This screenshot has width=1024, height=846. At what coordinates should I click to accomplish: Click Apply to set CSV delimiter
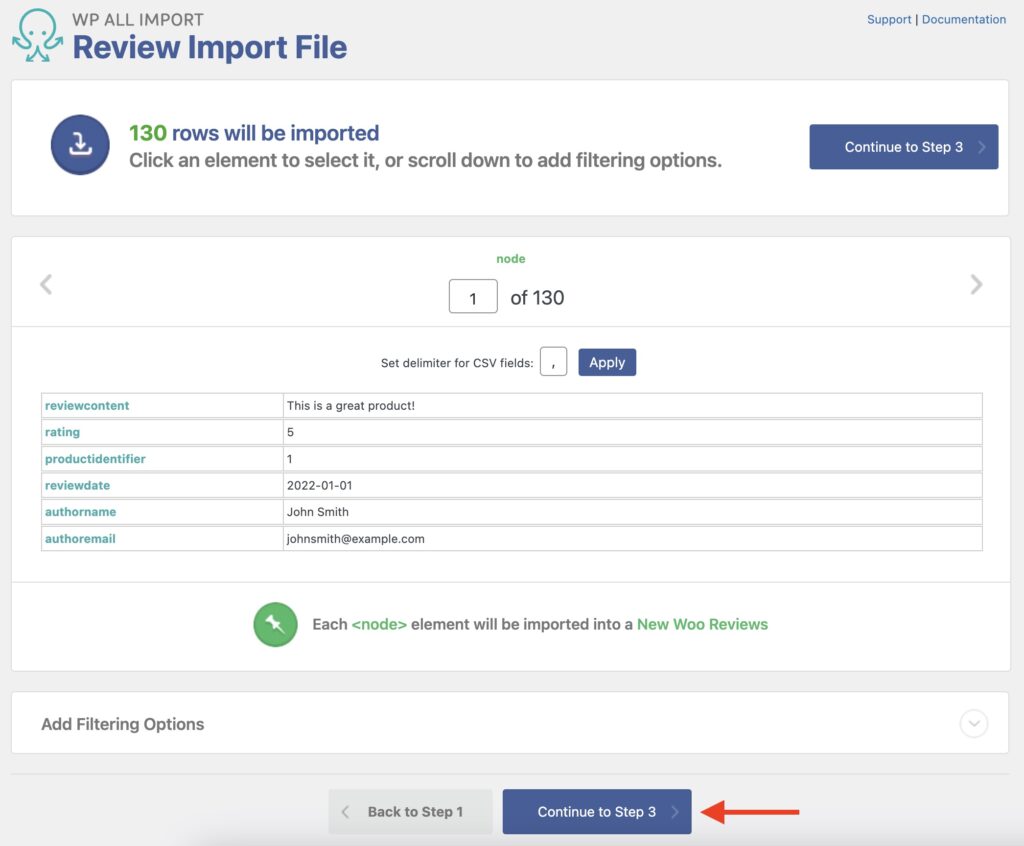tap(607, 362)
